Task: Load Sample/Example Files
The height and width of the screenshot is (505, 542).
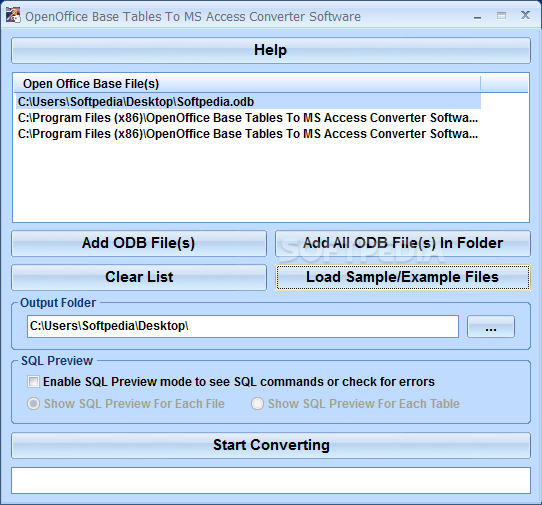Action: pyautogui.click(x=403, y=277)
